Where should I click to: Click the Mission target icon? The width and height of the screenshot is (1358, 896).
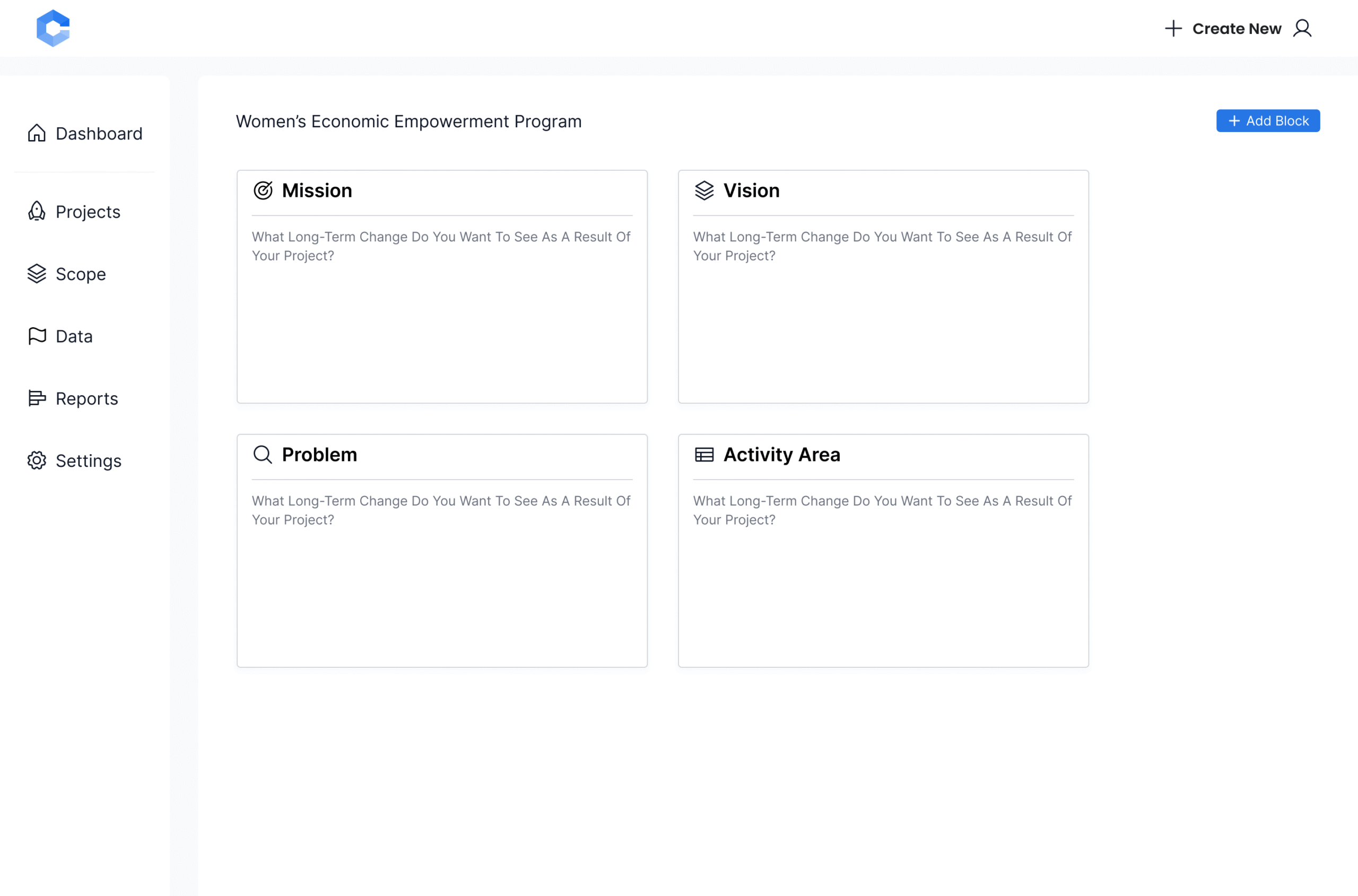click(263, 190)
